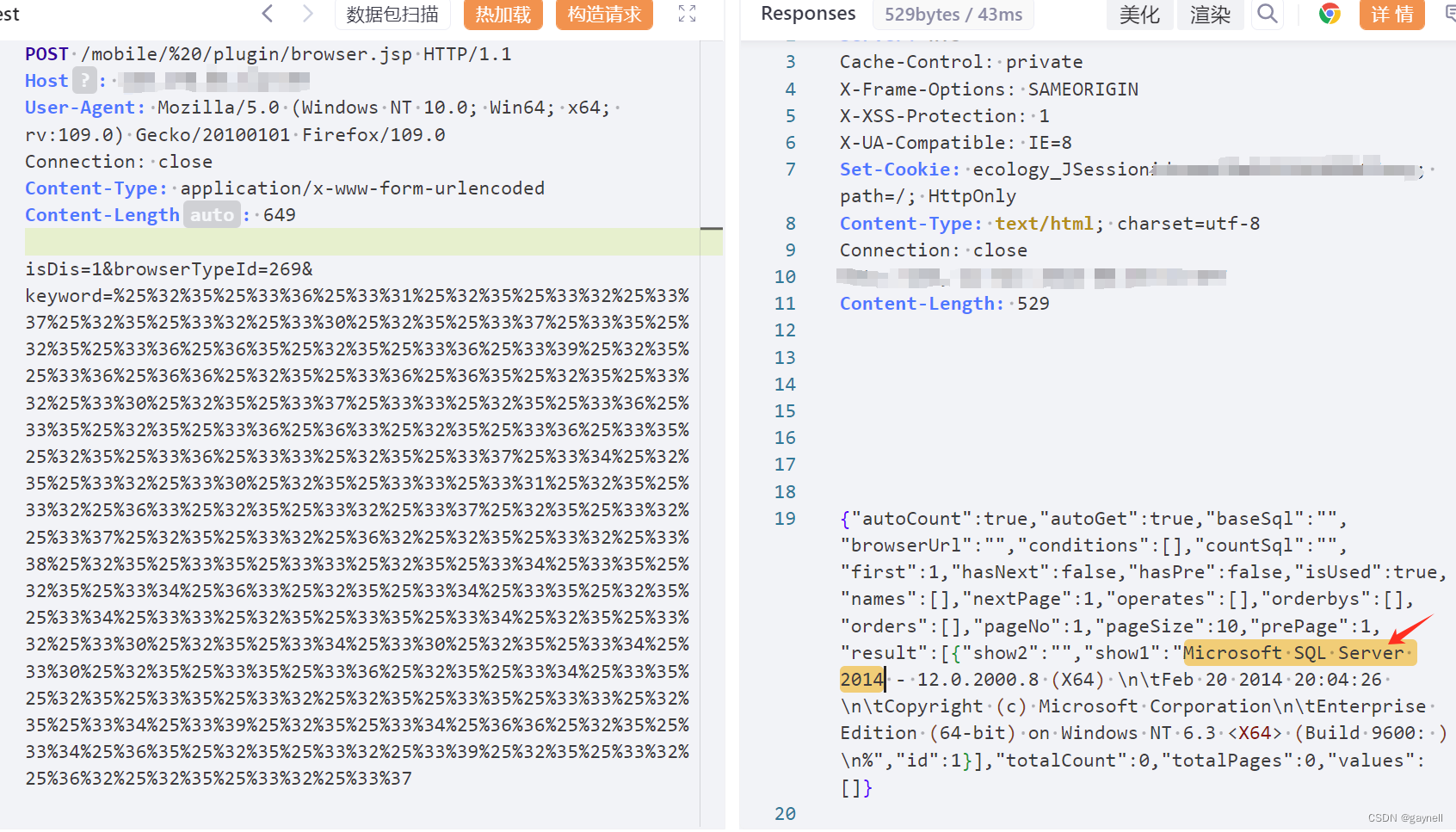The height and width of the screenshot is (832, 1456).
Task: Click line number 8 in response gutter
Action: (x=790, y=224)
